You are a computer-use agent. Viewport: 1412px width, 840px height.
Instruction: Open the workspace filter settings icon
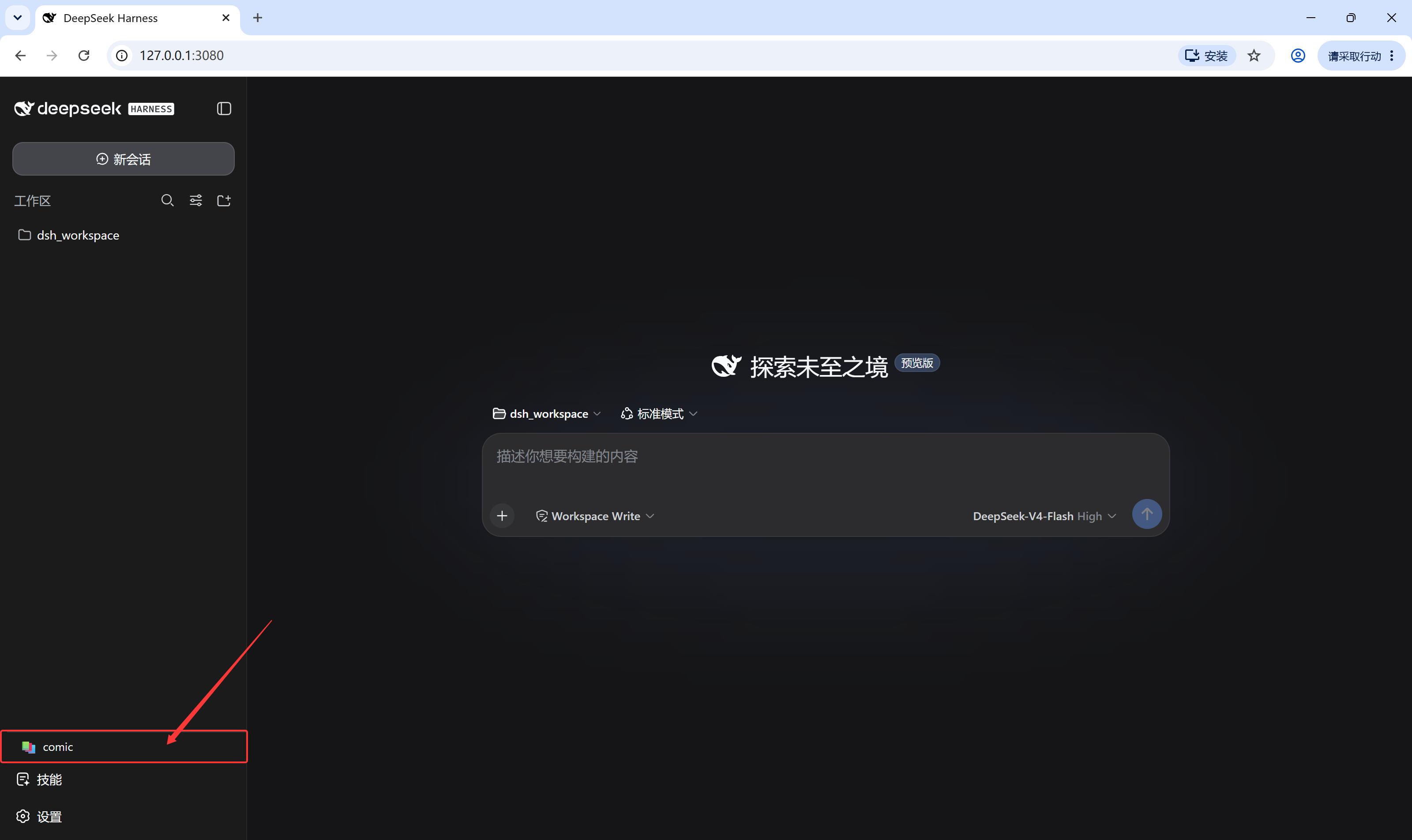196,200
